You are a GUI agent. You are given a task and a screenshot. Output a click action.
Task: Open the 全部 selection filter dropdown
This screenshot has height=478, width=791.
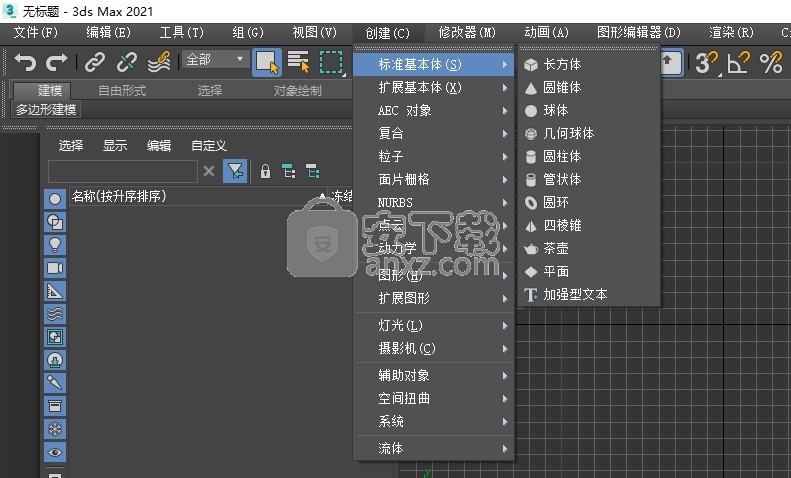[x=214, y=59]
